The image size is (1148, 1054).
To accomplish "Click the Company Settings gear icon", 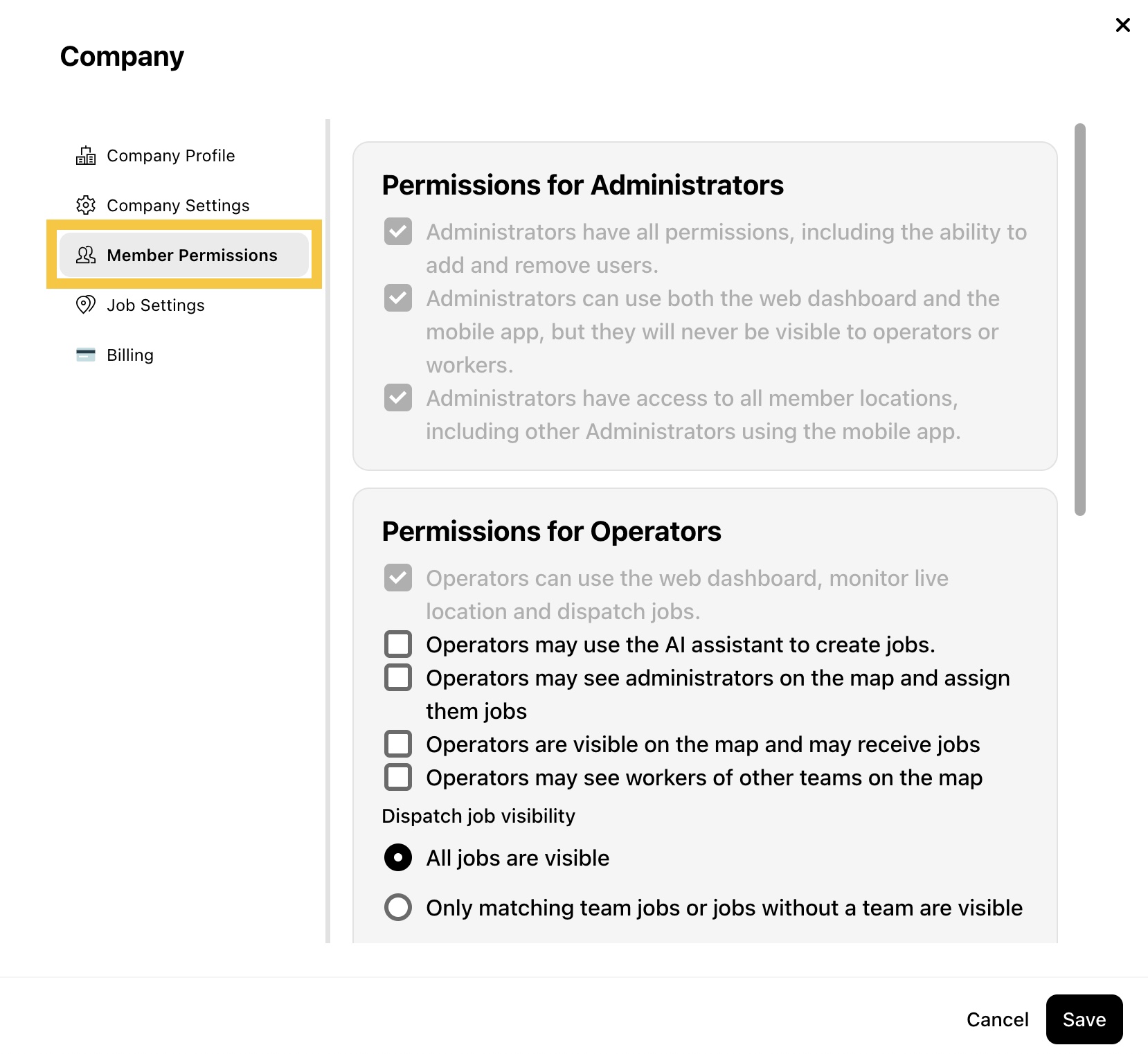I will (x=86, y=206).
